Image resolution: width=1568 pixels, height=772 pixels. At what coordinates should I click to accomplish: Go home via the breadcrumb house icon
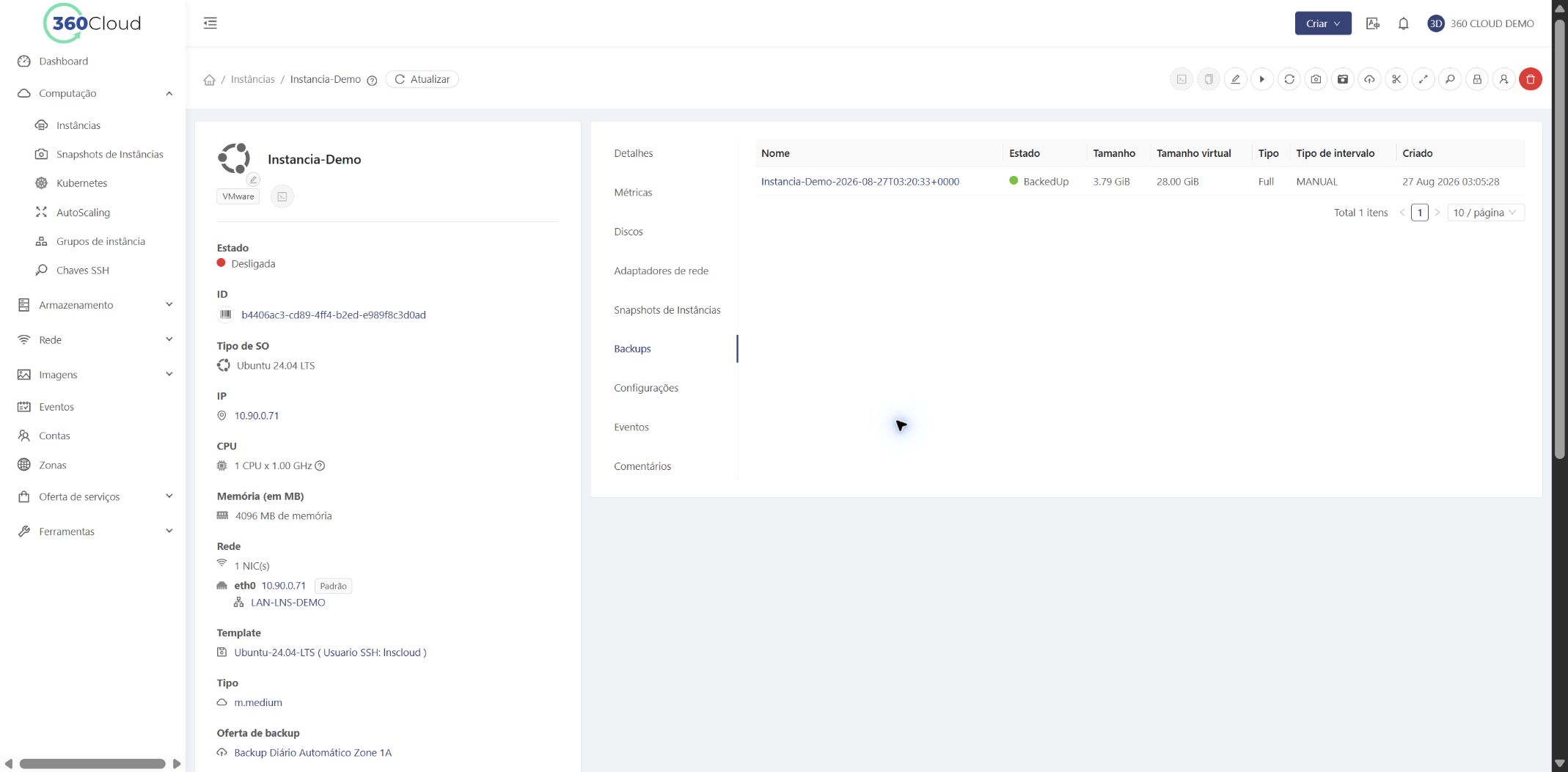coord(210,80)
